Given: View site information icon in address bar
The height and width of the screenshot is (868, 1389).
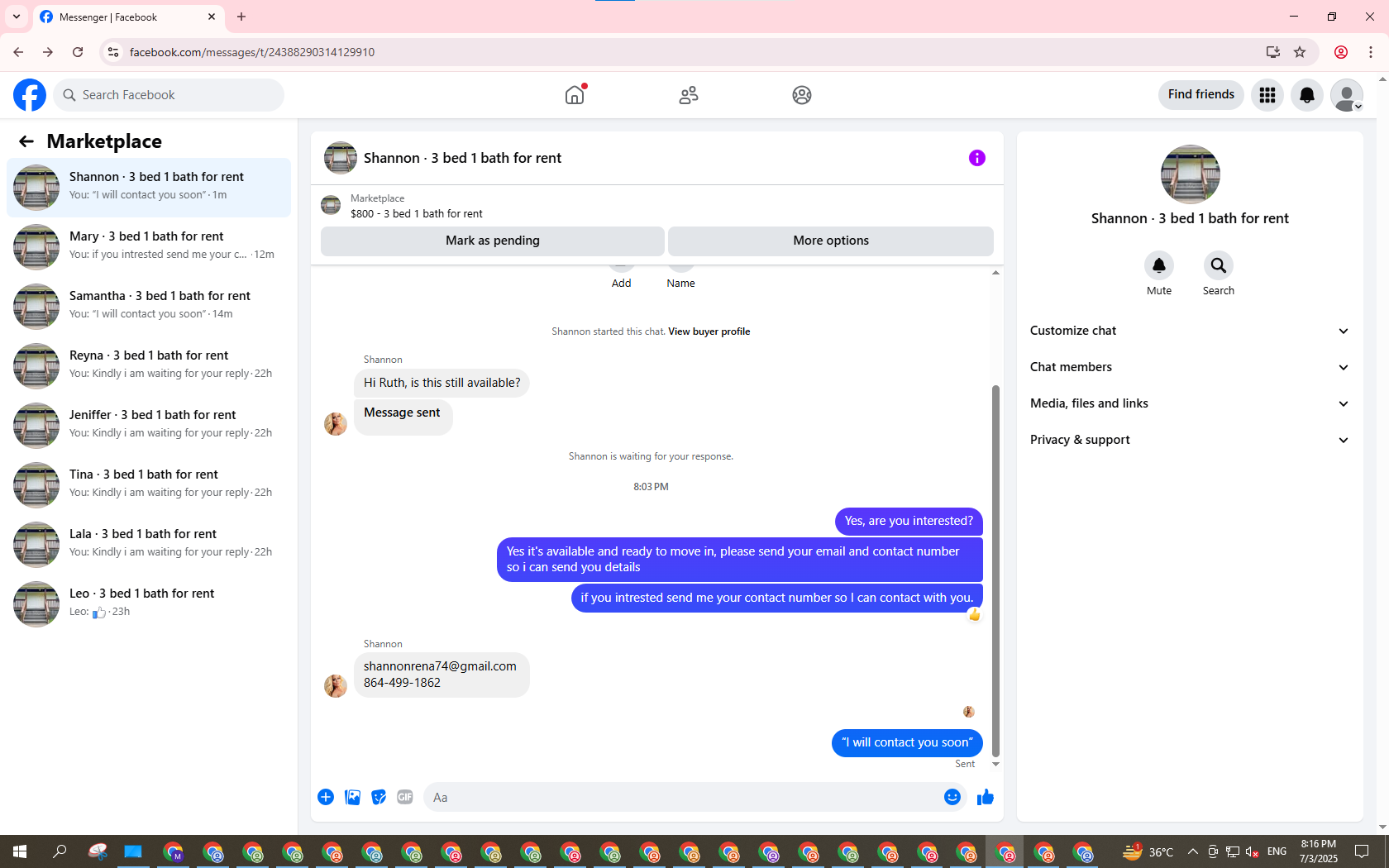Looking at the screenshot, I should pyautogui.click(x=113, y=52).
